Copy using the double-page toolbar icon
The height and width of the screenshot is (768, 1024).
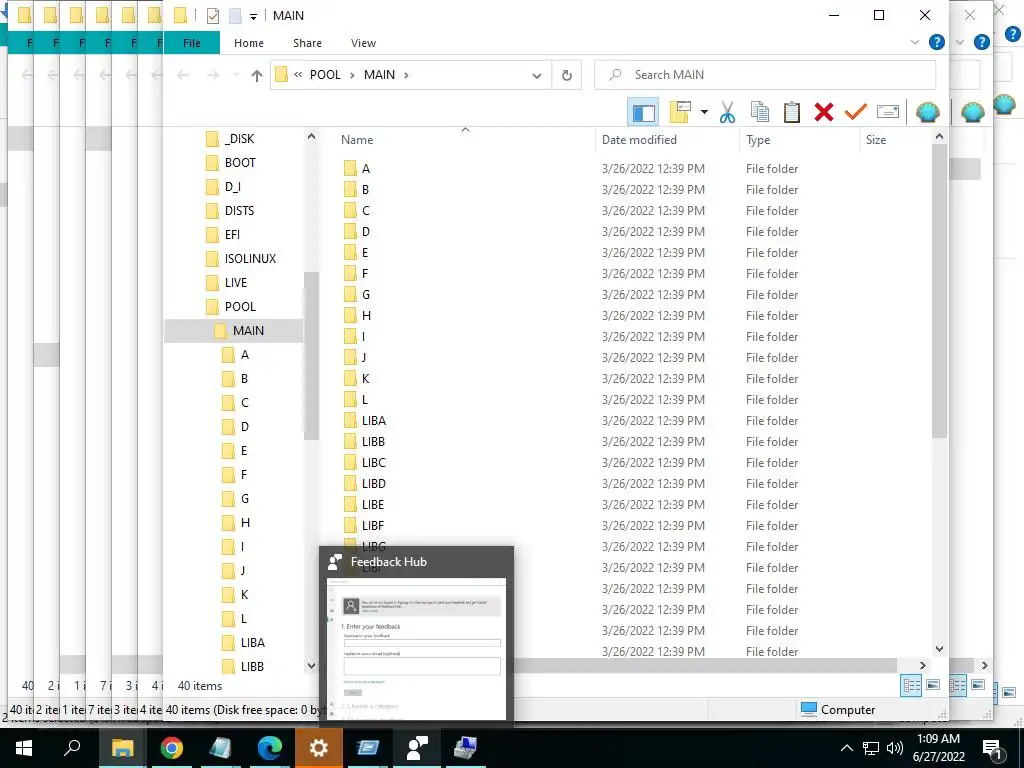tap(760, 112)
